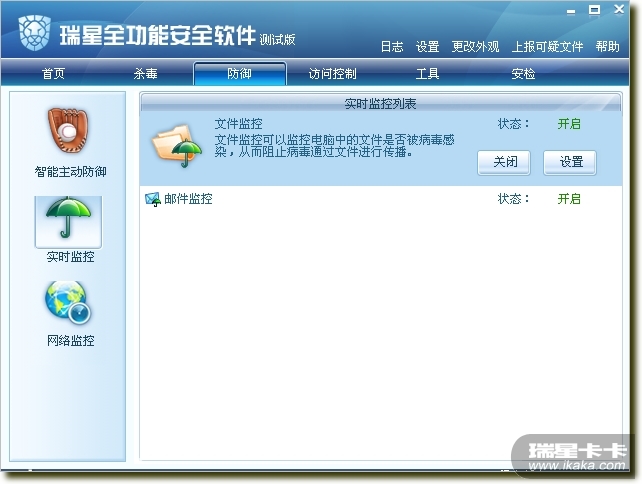642x484 pixels.
Task: Maximize the Rising security window
Action: (595, 10)
